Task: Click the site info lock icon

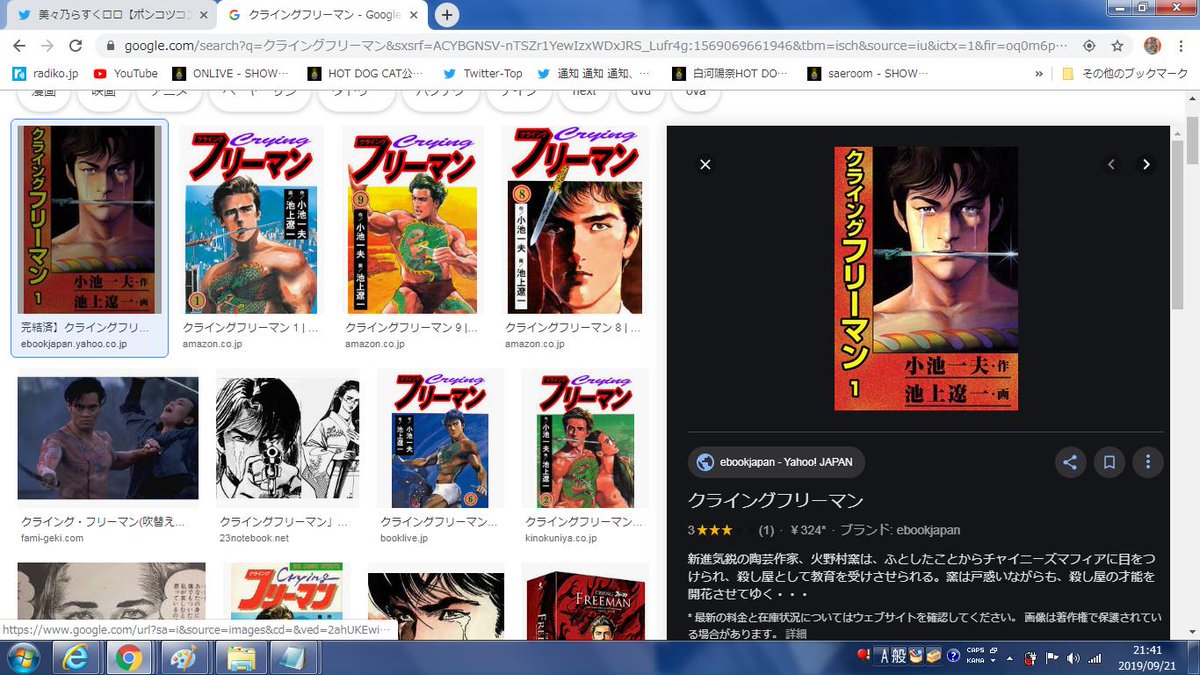Action: [109, 46]
